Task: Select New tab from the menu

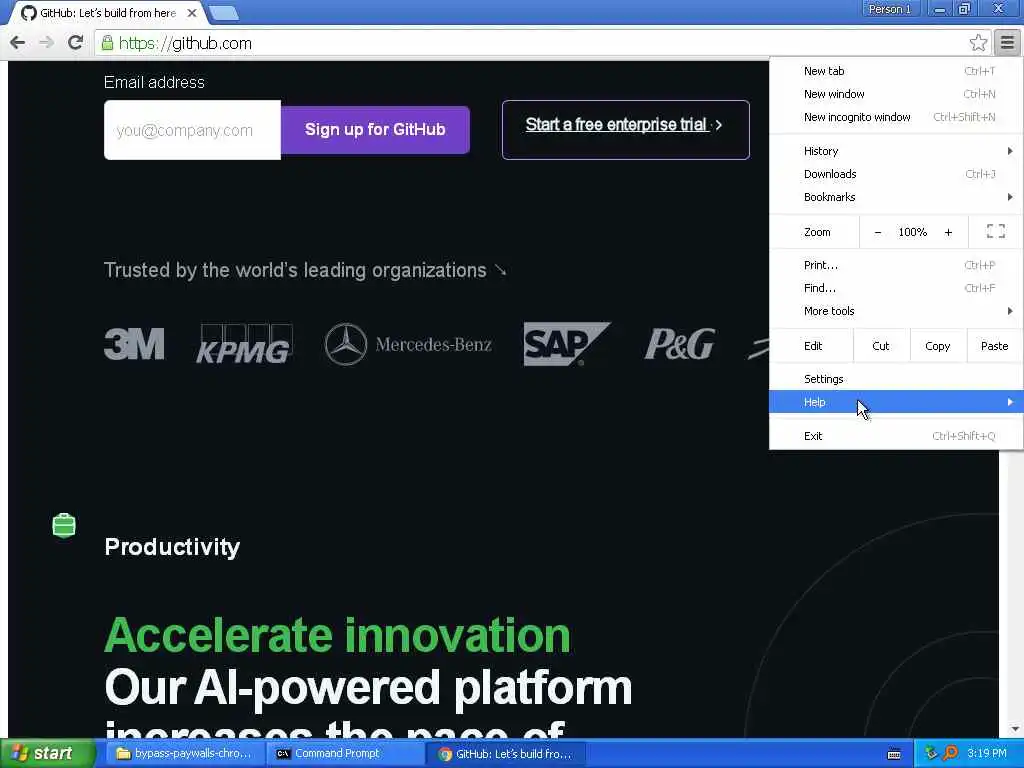Action: click(x=896, y=71)
